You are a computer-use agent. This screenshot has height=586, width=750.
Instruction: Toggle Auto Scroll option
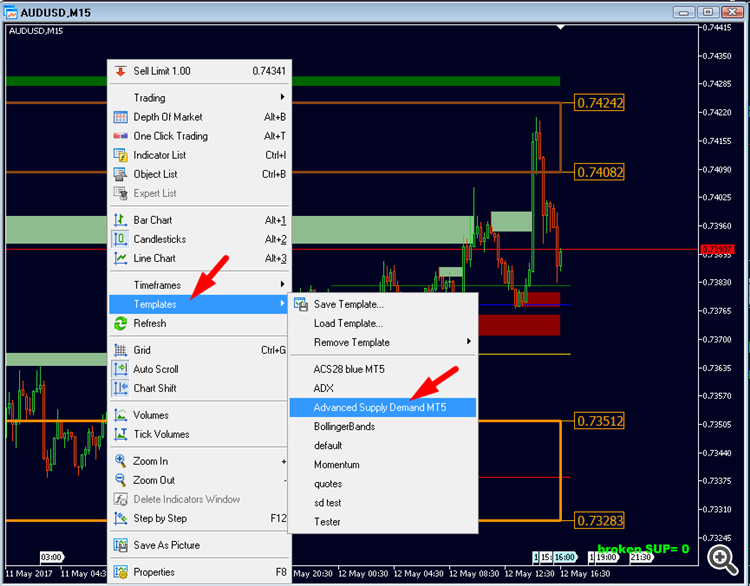[x=199, y=369]
